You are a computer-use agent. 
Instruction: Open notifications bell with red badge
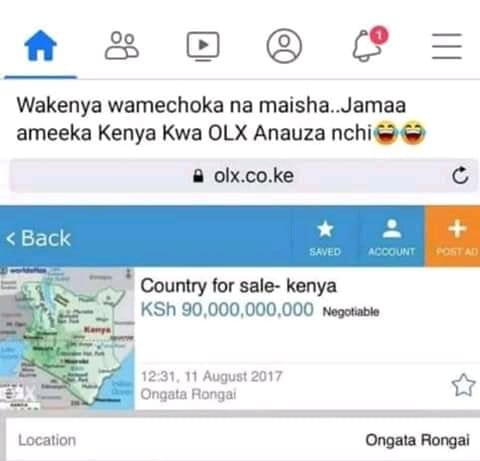[x=369, y=44]
